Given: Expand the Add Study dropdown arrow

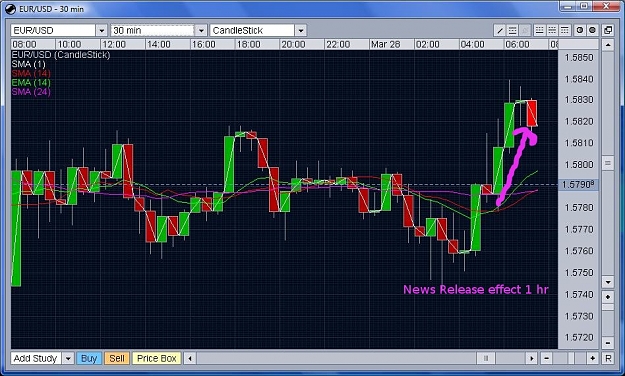Looking at the screenshot, I should pyautogui.click(x=68, y=358).
